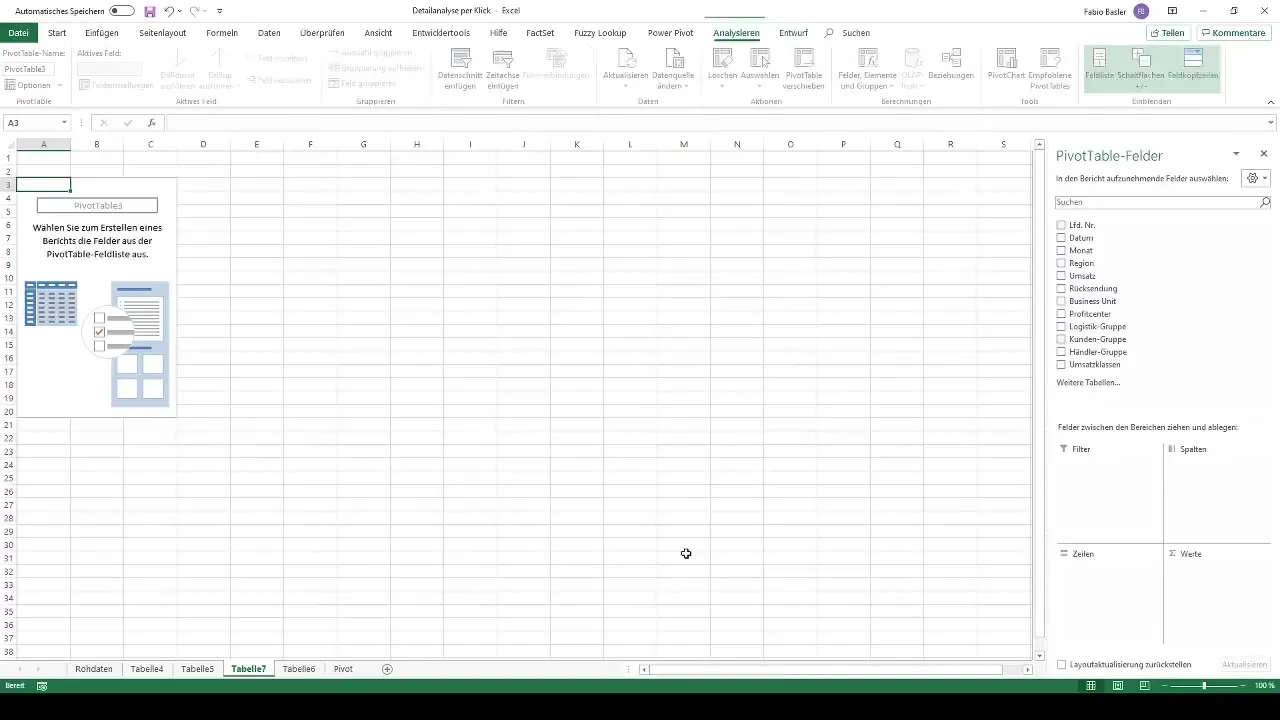Switch to the Power Pivot tab

tap(670, 33)
